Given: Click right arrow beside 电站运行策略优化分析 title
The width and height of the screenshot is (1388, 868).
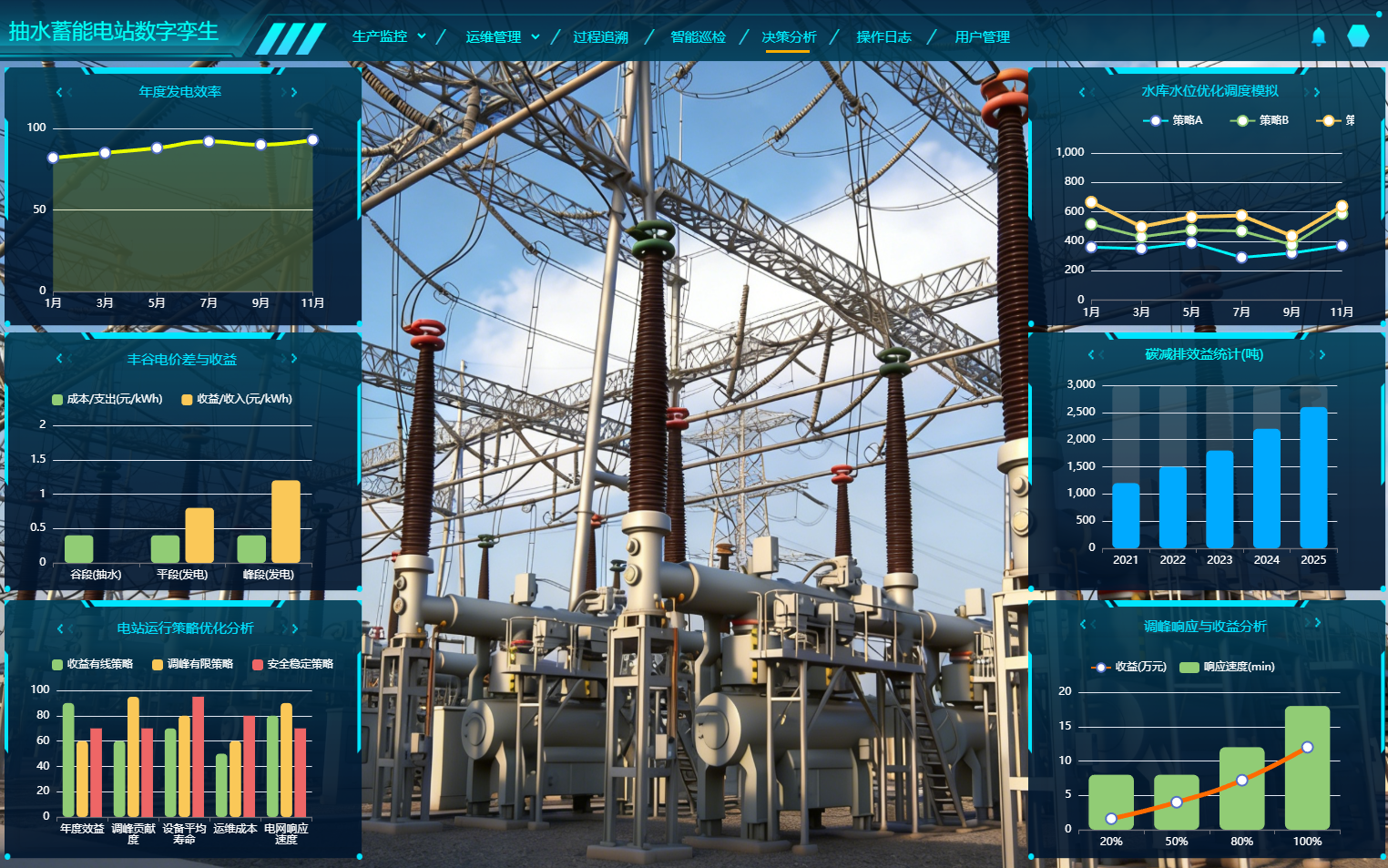Looking at the screenshot, I should [293, 628].
